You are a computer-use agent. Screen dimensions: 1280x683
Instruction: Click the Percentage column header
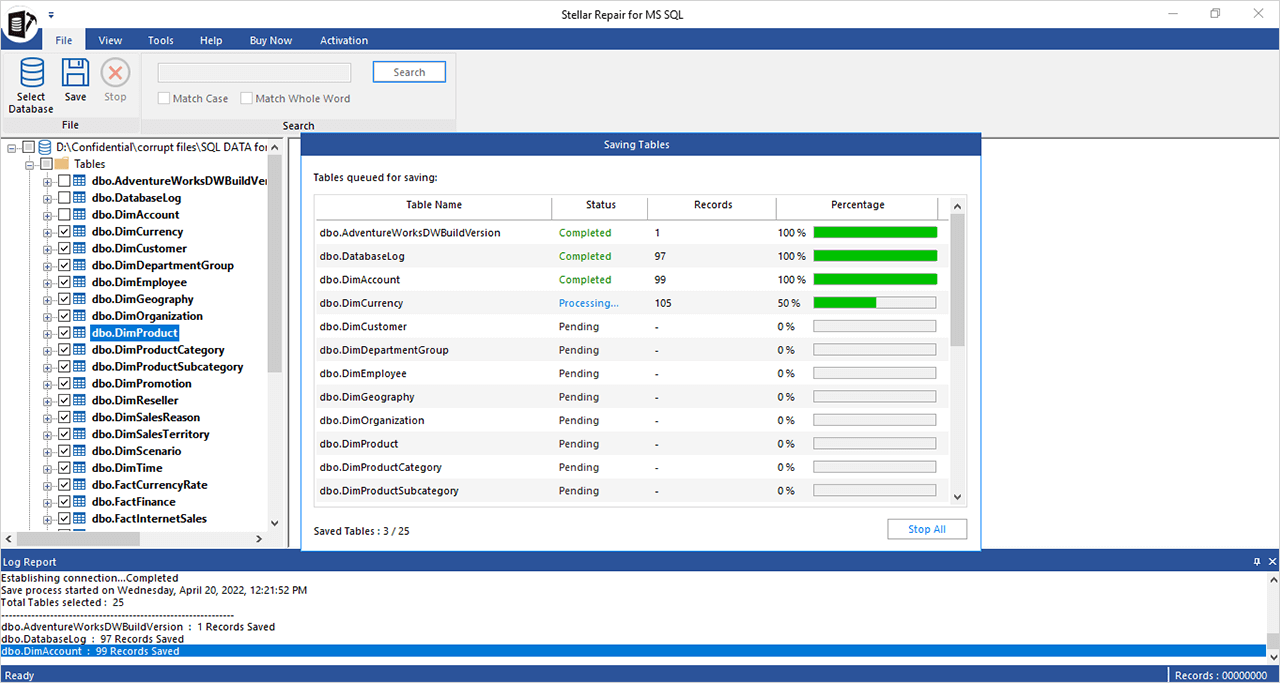point(857,205)
